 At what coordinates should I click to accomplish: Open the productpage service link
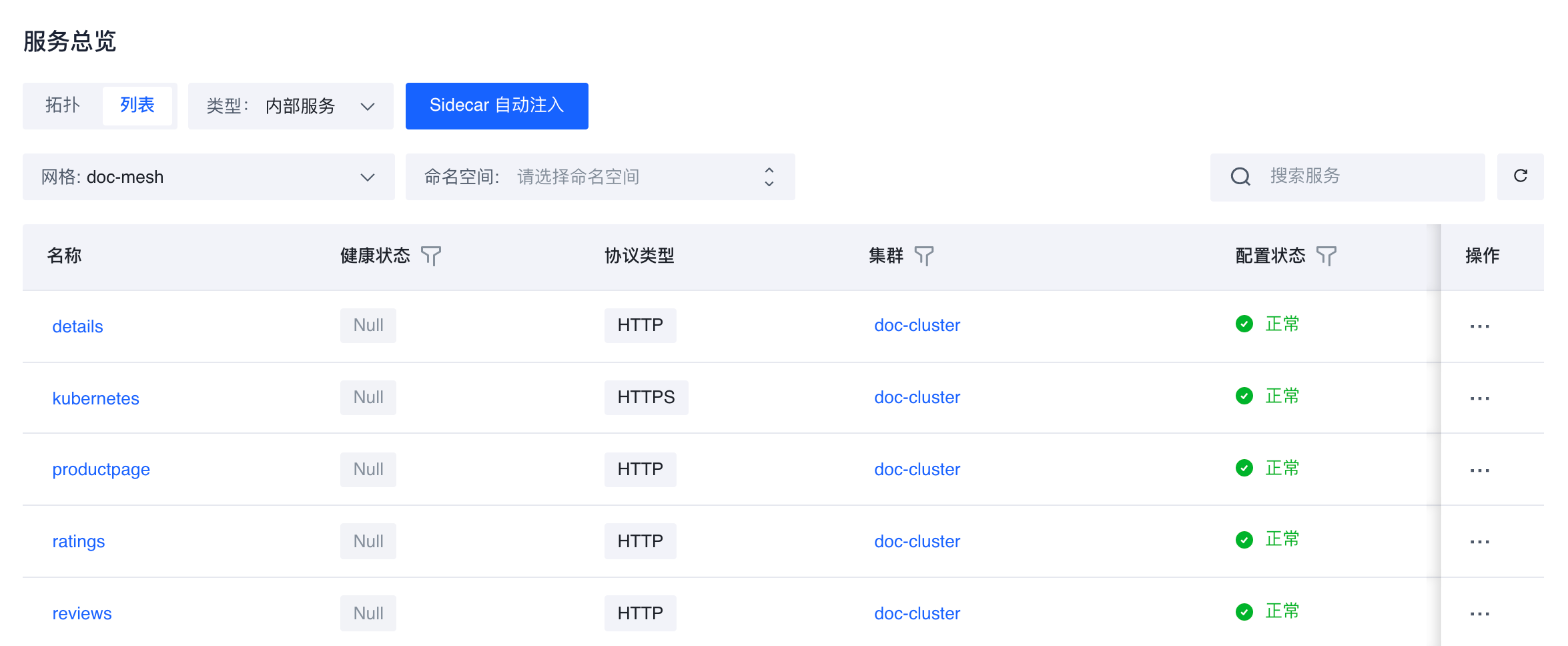tap(101, 469)
